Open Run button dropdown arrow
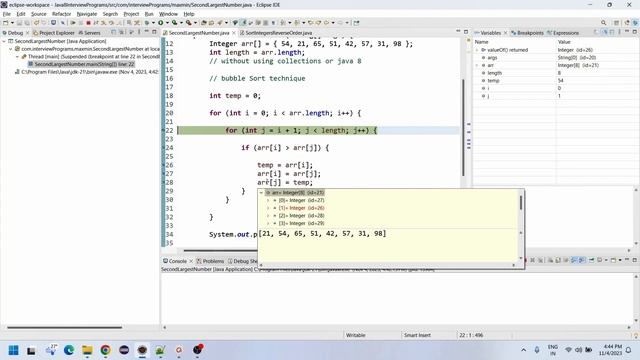The height and width of the screenshot is (360, 640). point(167,23)
